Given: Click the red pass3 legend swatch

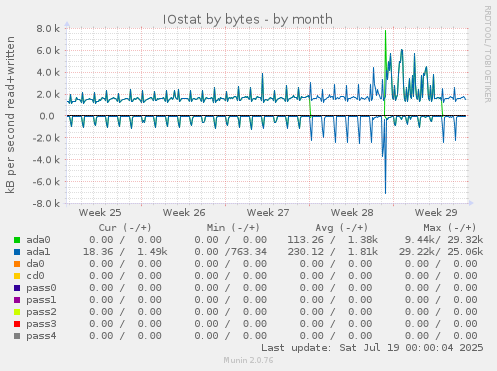Looking at the screenshot, I should 17,324.
